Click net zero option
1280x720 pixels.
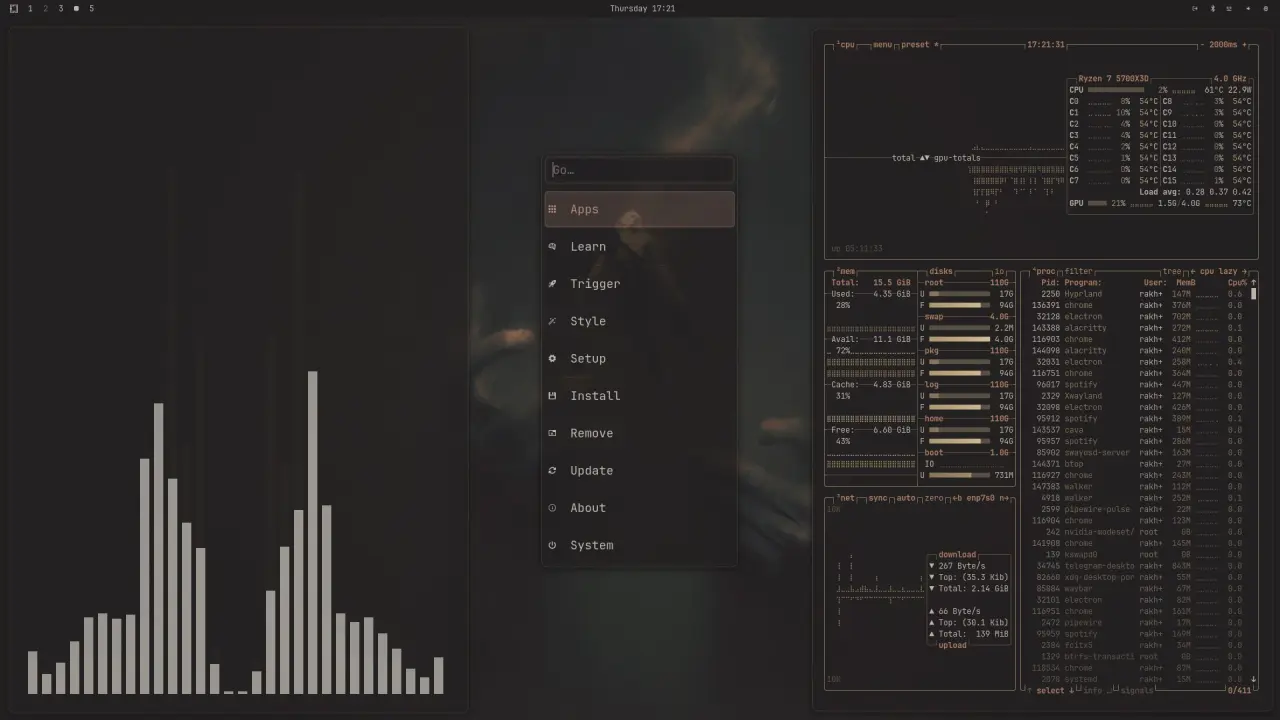tap(935, 498)
